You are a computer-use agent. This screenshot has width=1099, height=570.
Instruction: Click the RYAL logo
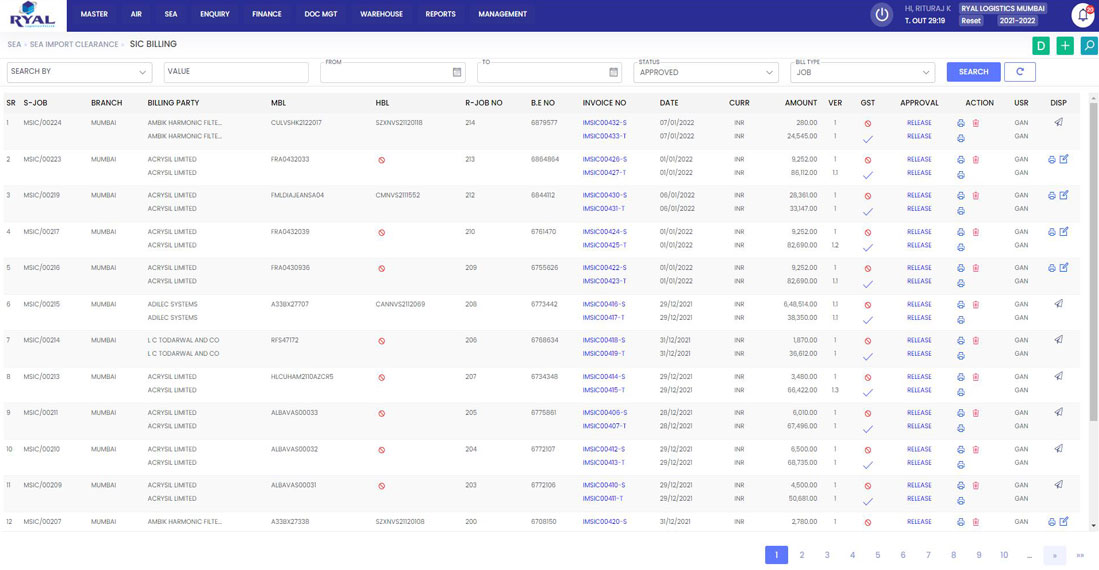pos(32,15)
